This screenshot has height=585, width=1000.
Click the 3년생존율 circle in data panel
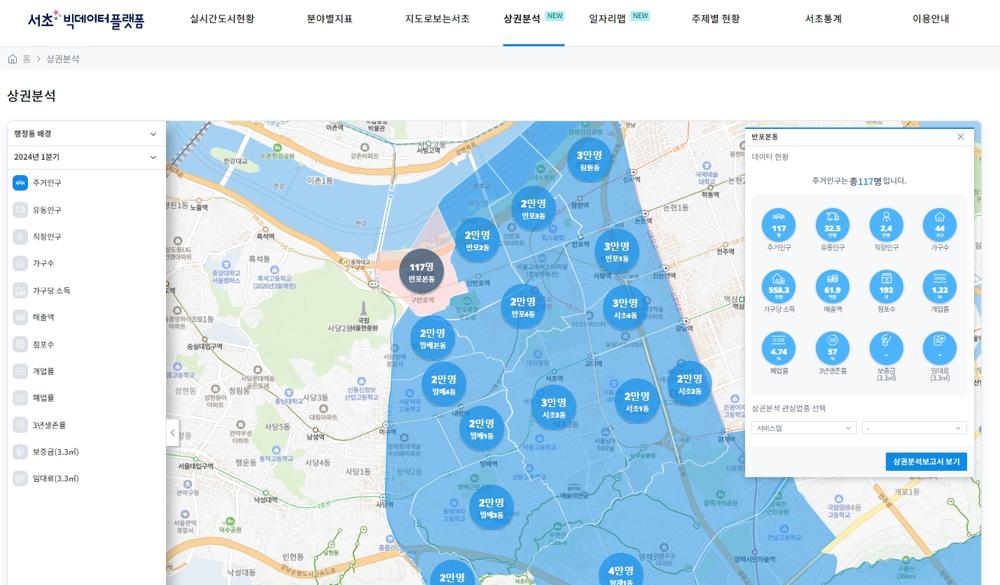pos(832,348)
